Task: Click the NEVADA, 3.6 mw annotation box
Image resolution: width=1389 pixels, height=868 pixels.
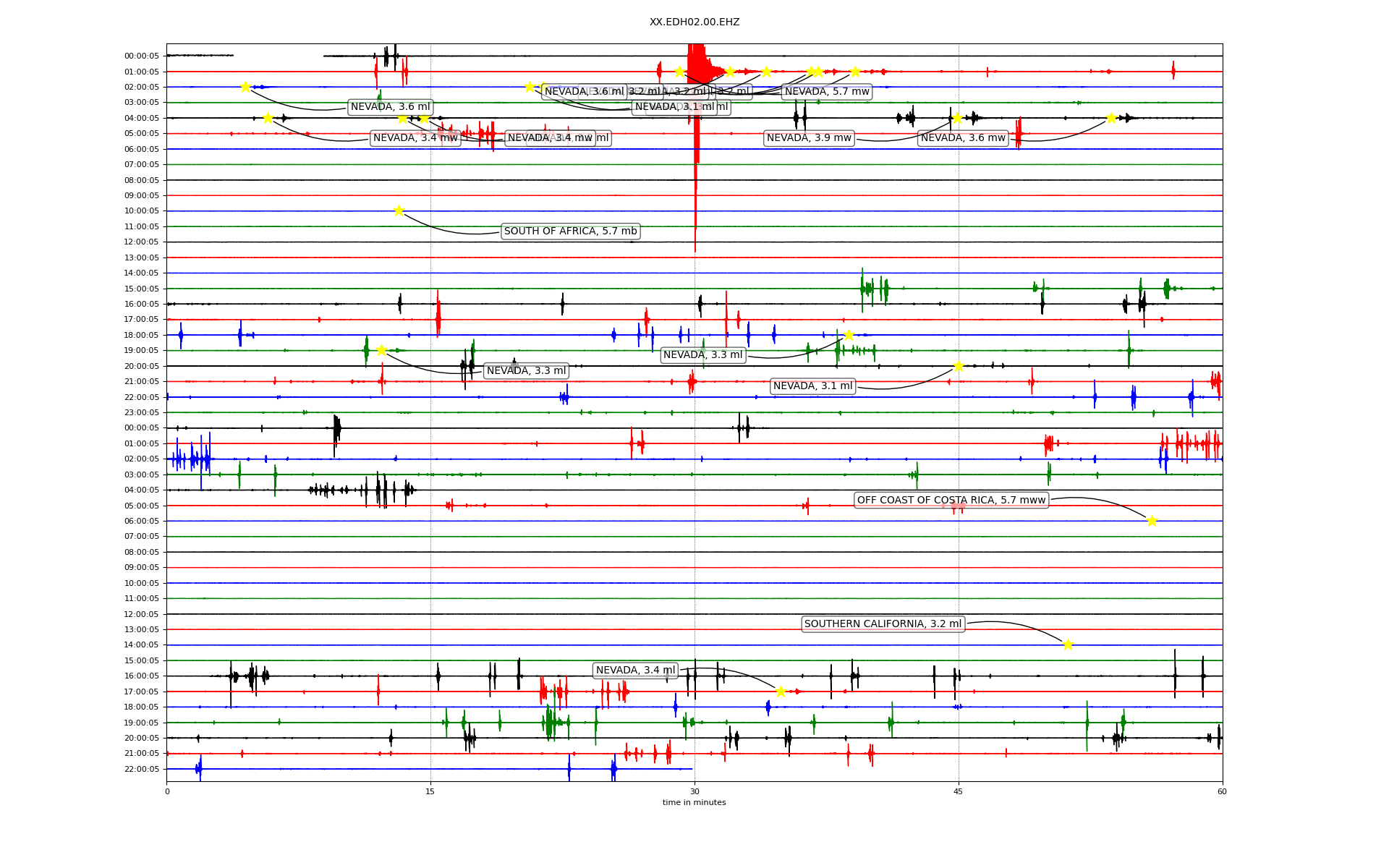Action: 962,137
